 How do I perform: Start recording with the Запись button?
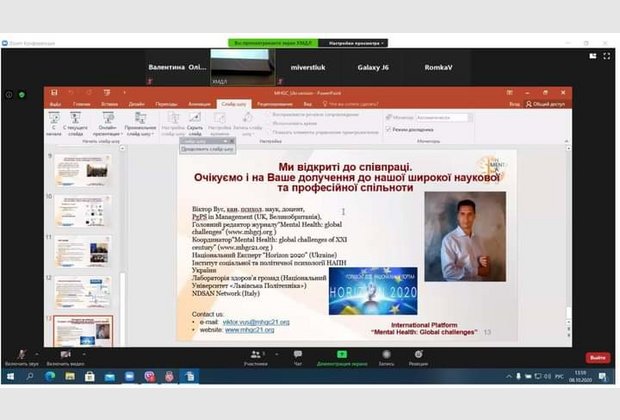tap(385, 356)
